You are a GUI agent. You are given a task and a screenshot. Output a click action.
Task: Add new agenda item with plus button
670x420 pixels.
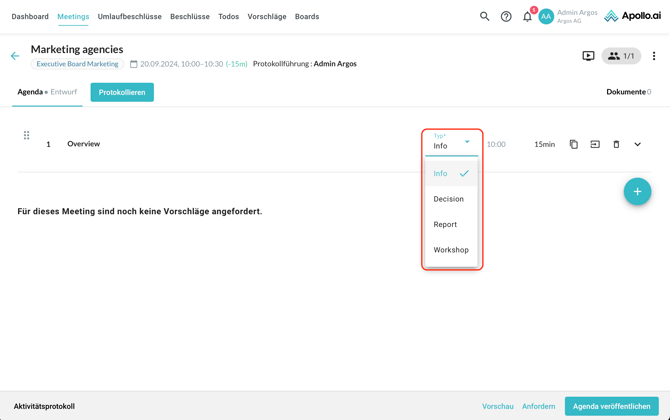(x=637, y=191)
